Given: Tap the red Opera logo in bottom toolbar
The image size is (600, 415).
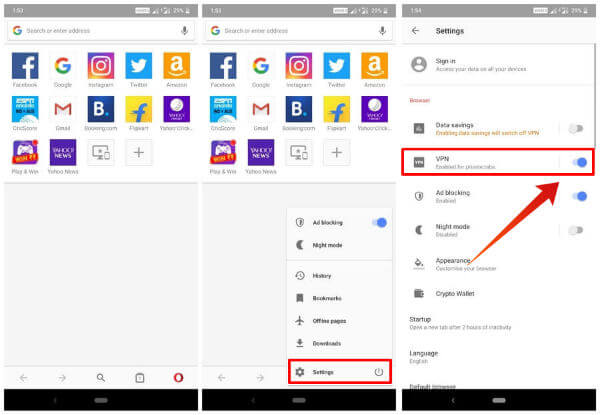Looking at the screenshot, I should [178, 377].
